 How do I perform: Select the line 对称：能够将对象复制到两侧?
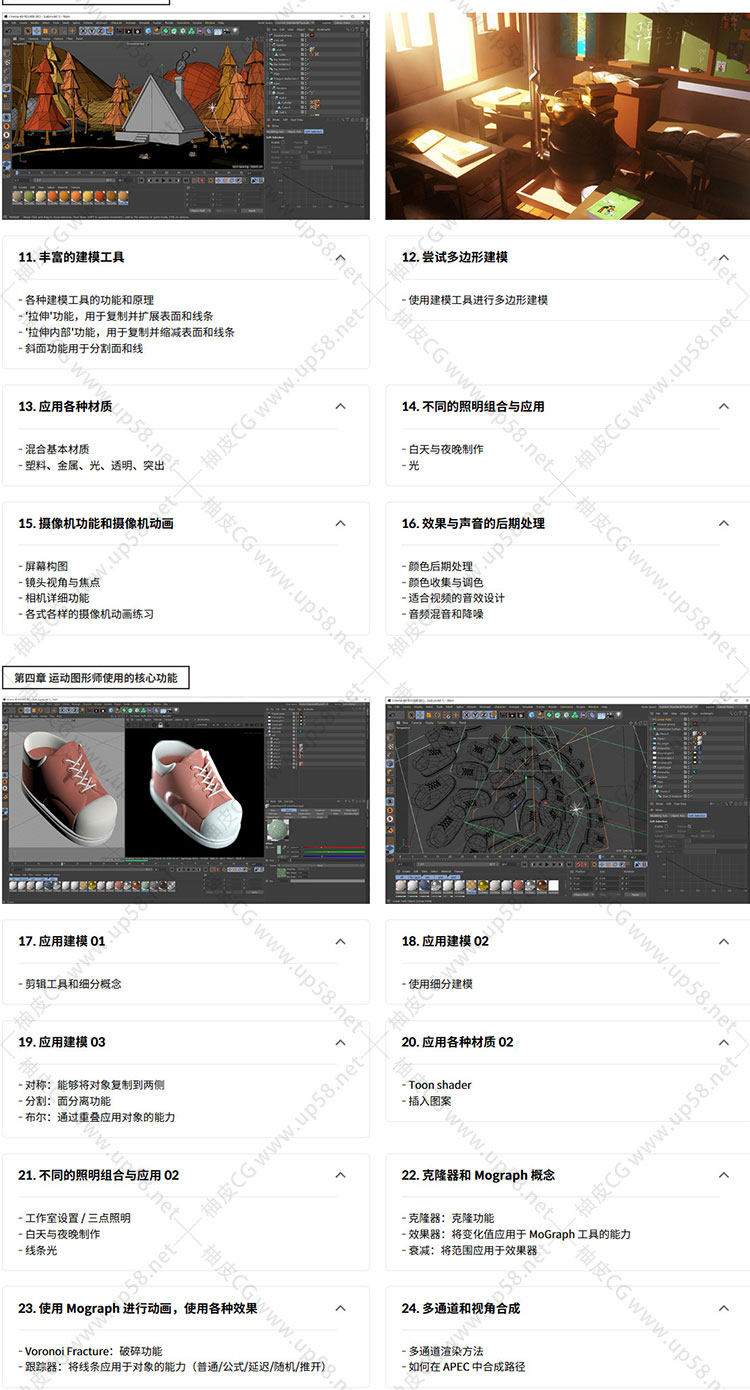click(92, 1085)
